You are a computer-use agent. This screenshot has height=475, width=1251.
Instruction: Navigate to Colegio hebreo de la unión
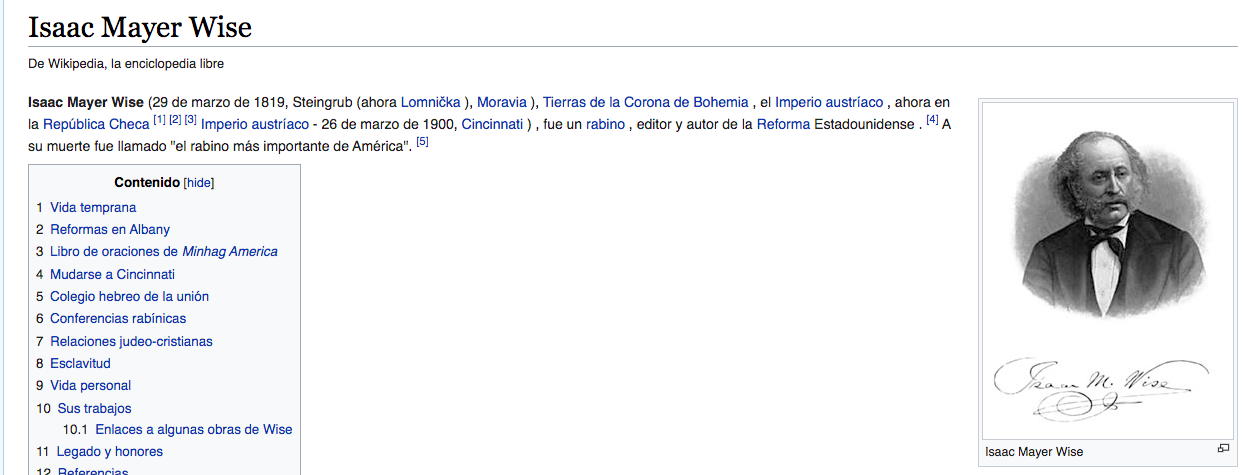(x=129, y=296)
